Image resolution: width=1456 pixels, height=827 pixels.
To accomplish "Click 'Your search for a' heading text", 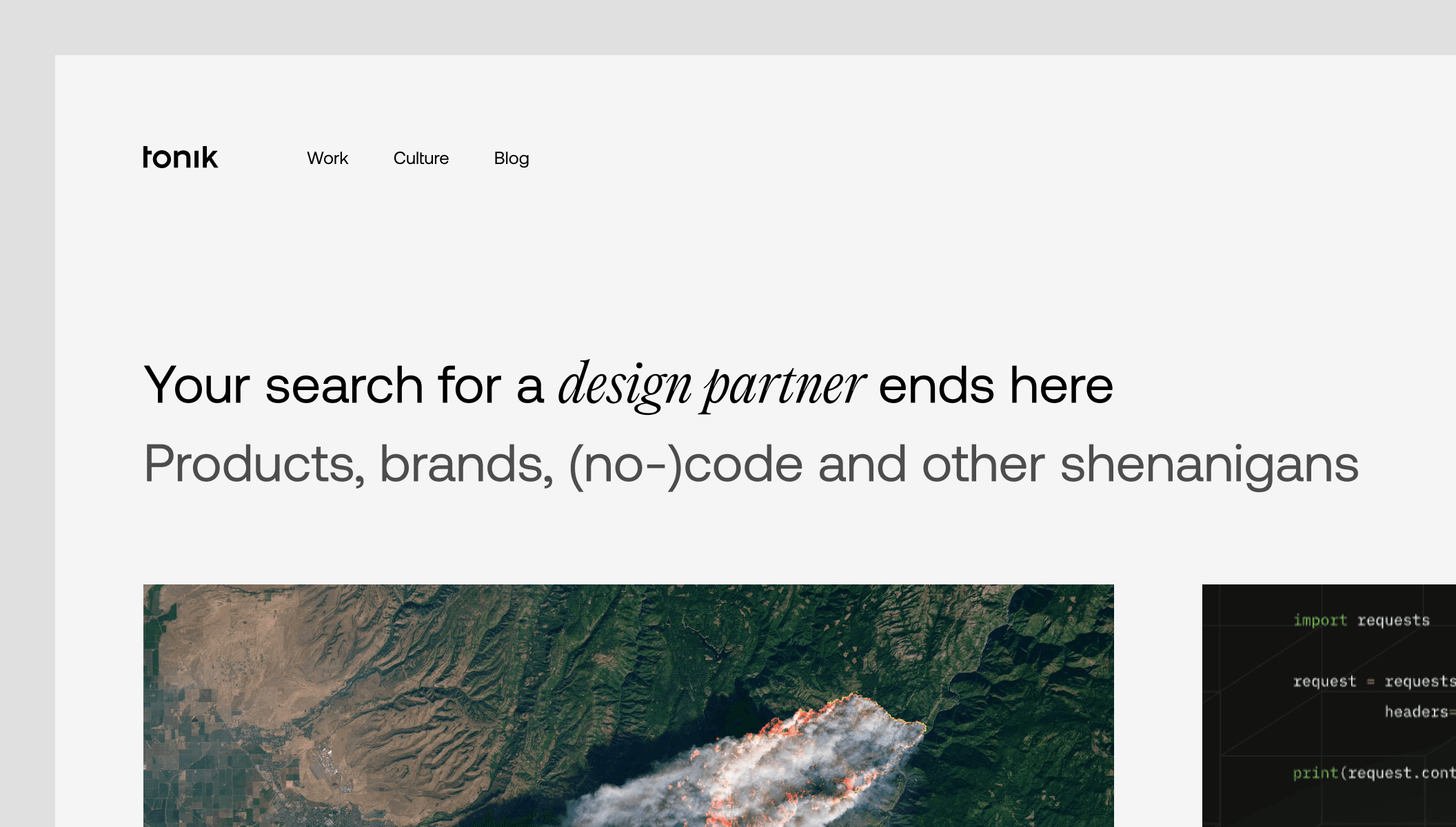I will (x=338, y=385).
